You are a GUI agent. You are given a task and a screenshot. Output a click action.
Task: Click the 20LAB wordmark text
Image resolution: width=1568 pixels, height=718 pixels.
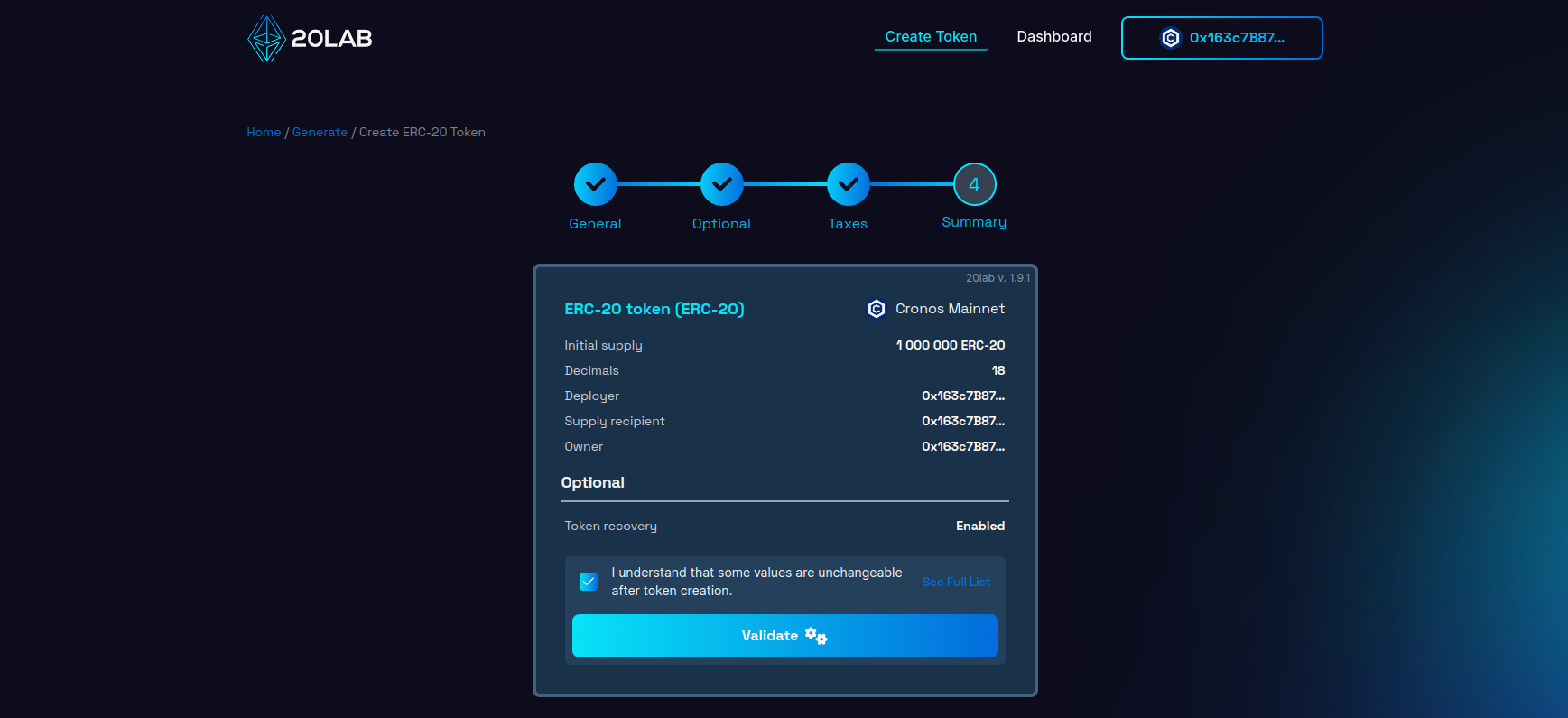pyautogui.click(x=332, y=38)
